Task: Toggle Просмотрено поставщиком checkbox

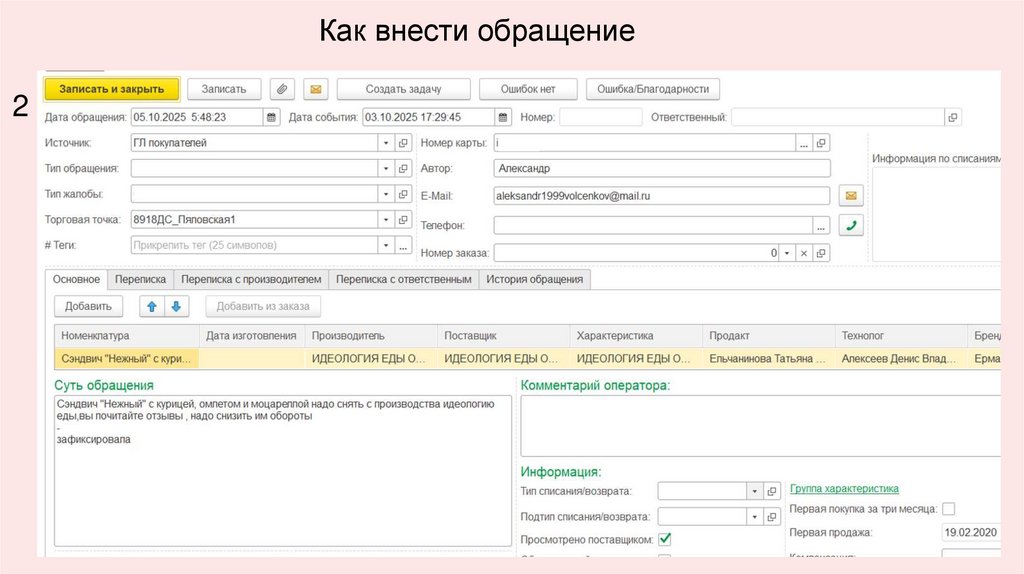Action: 665,539
